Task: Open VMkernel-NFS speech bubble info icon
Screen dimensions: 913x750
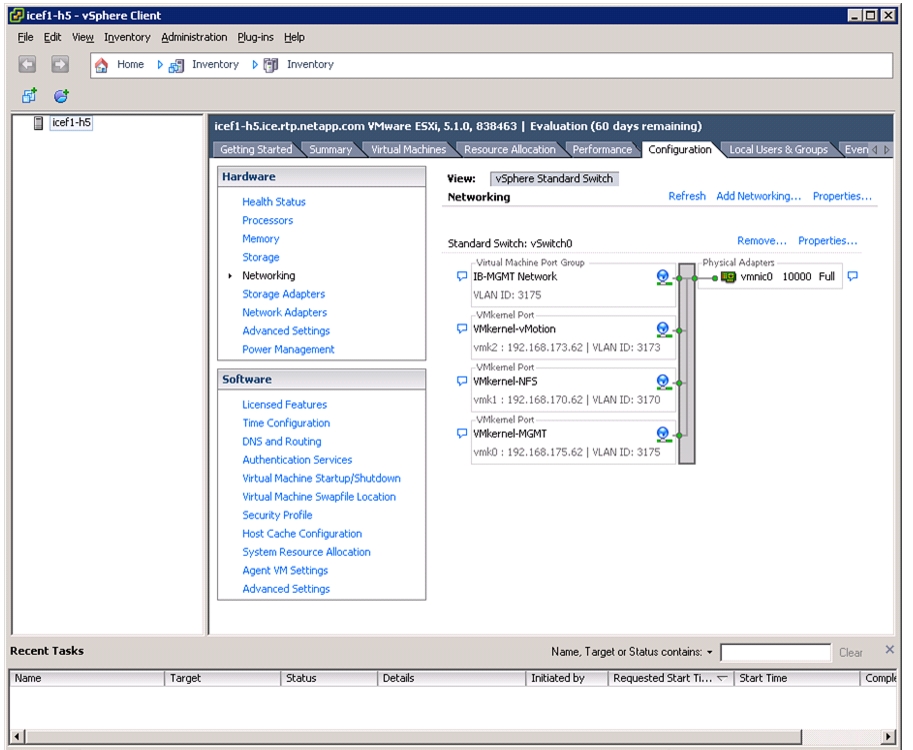Action: [462, 381]
